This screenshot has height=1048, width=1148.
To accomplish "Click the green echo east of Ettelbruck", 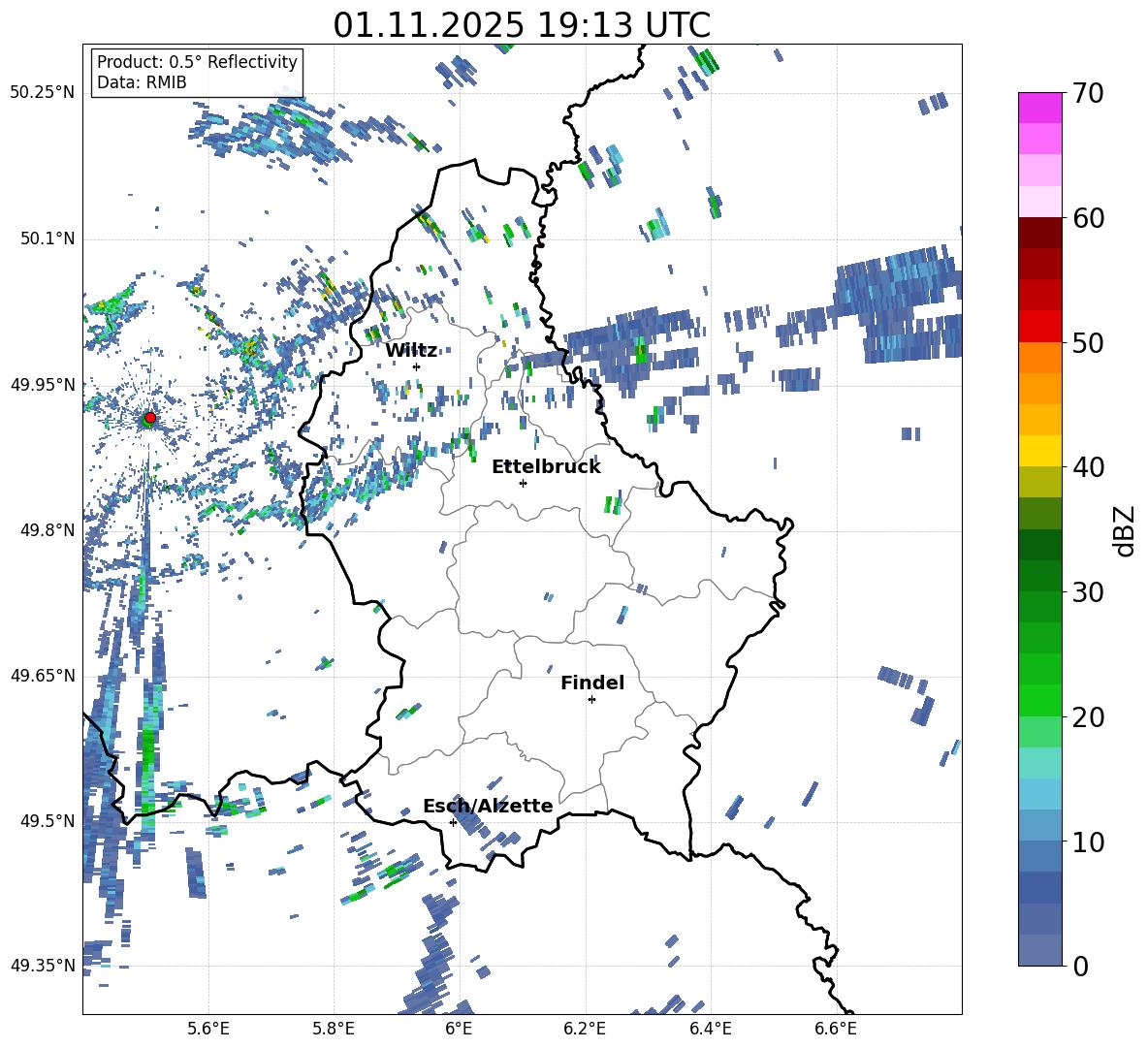I will 613,504.
